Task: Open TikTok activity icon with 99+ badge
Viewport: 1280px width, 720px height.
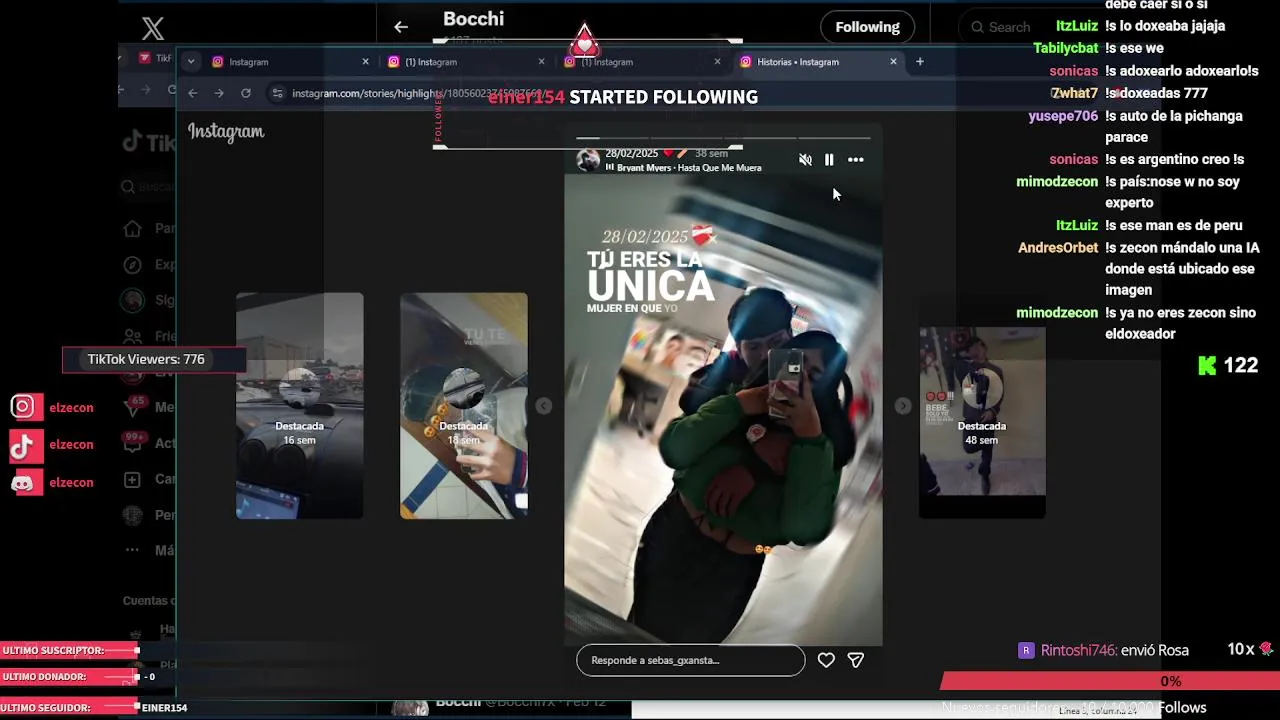Action: (133, 443)
